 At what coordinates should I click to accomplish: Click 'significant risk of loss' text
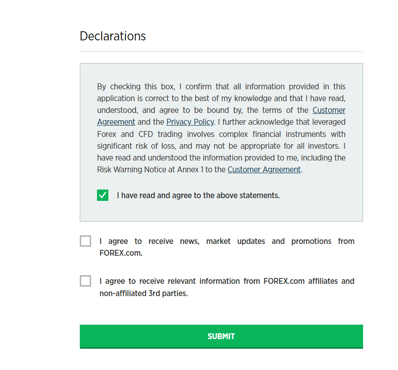[136, 146]
